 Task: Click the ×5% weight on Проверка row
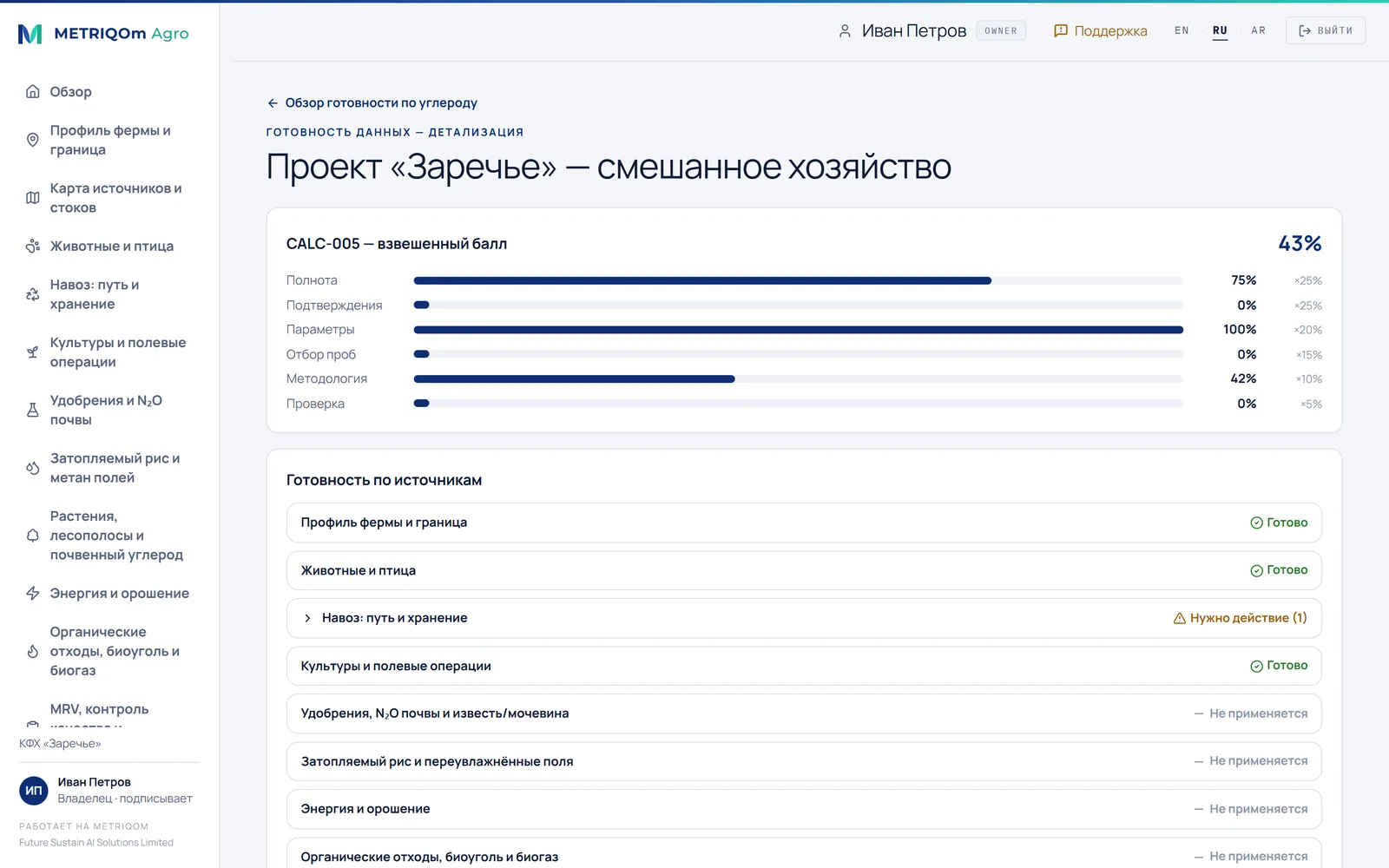(x=1311, y=404)
